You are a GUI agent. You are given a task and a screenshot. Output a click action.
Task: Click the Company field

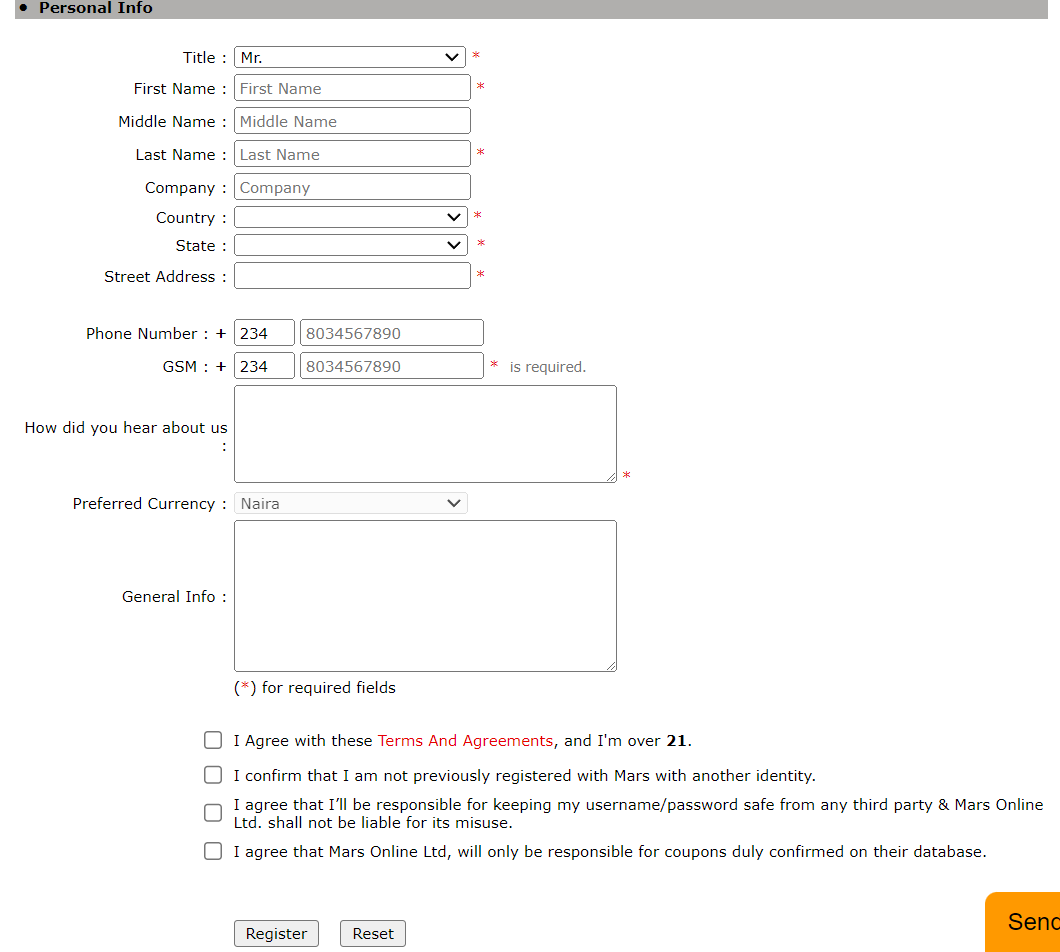pos(351,186)
